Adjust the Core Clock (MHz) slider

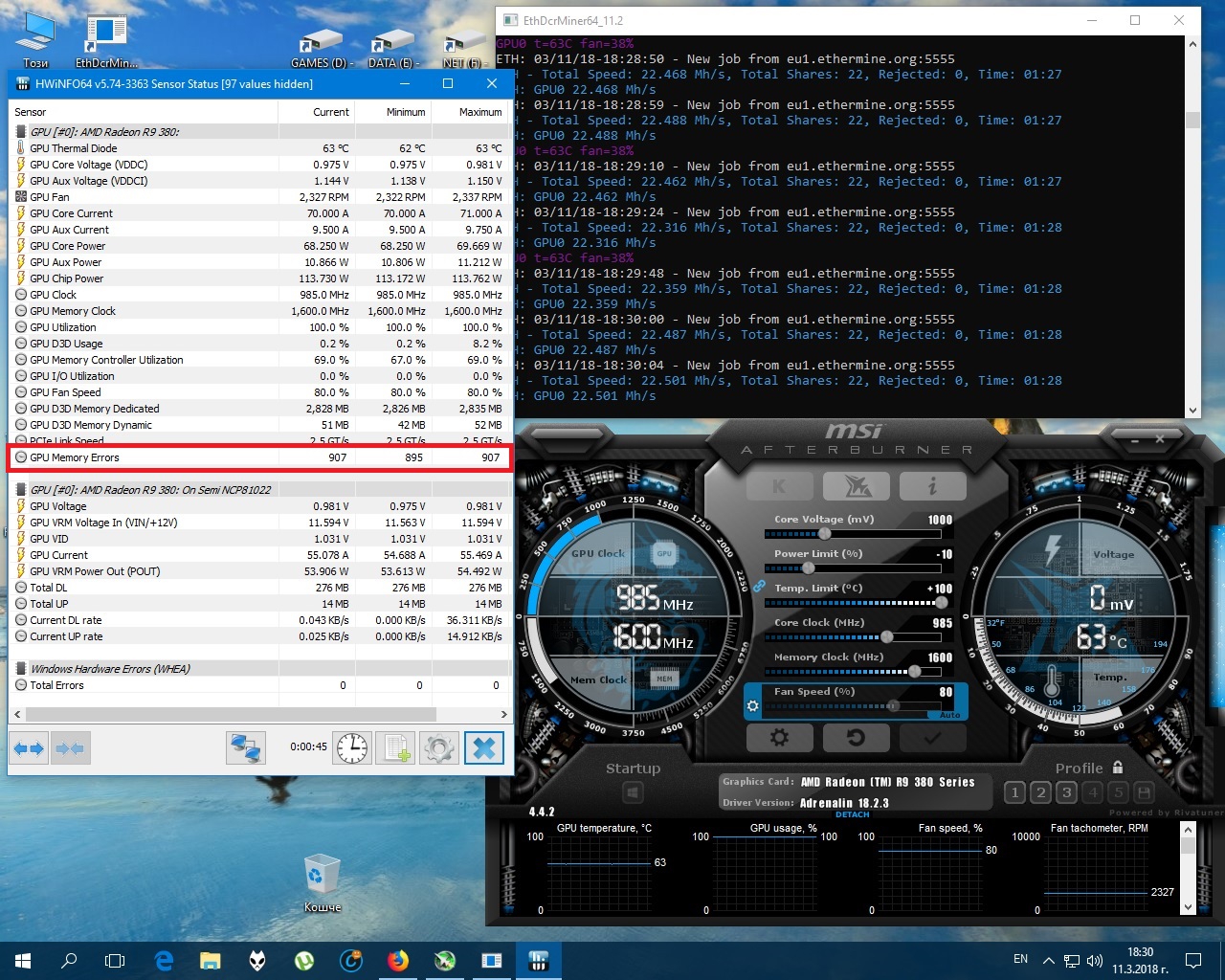pos(887,637)
